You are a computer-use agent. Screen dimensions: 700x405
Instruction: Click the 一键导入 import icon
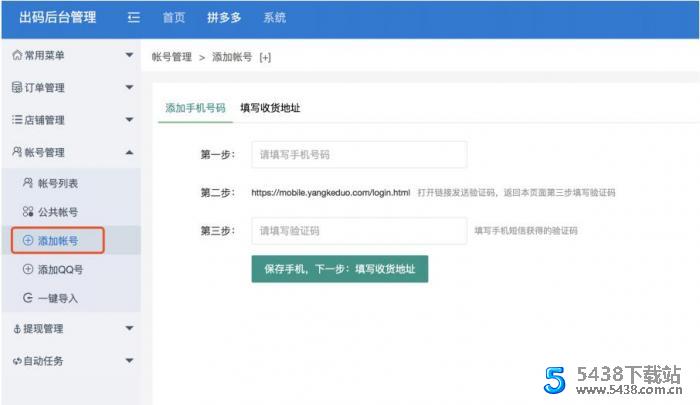point(27,298)
